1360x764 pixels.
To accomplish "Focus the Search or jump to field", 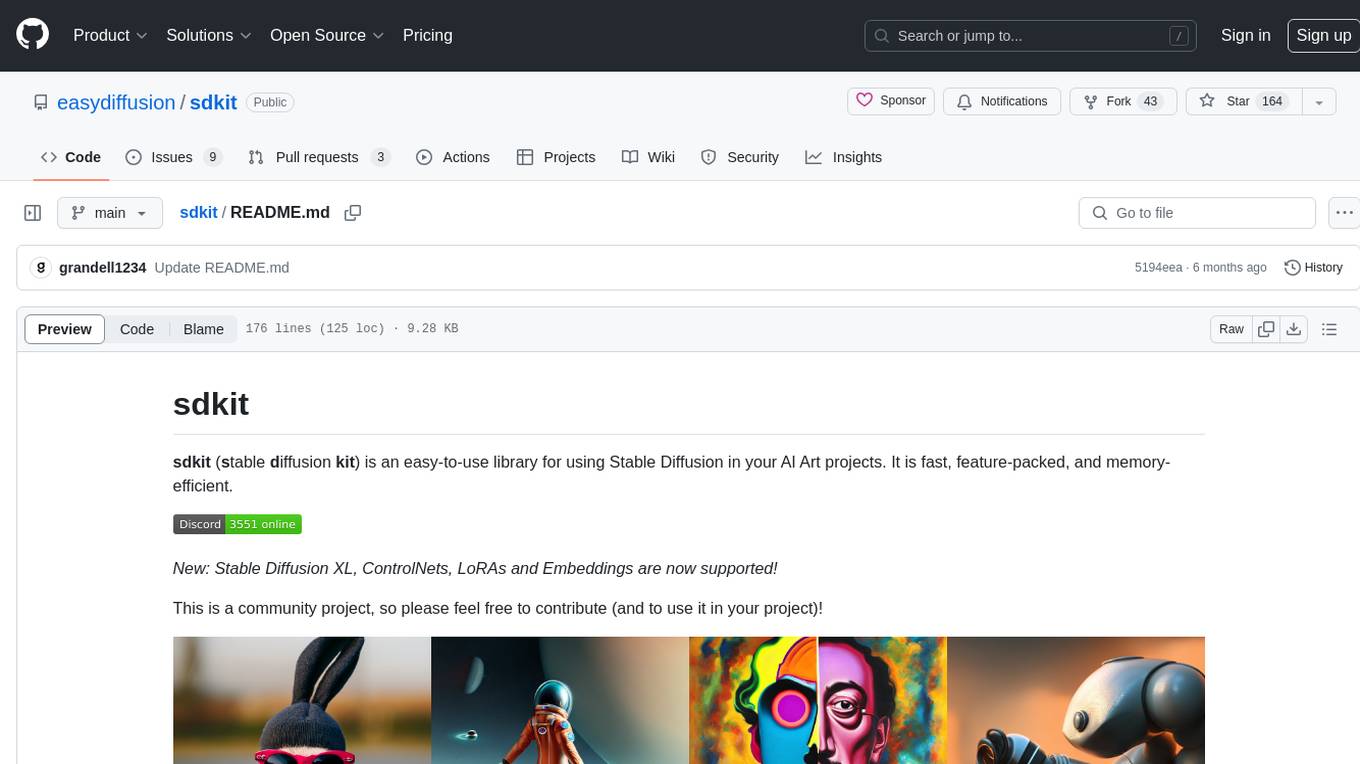I will (1031, 35).
